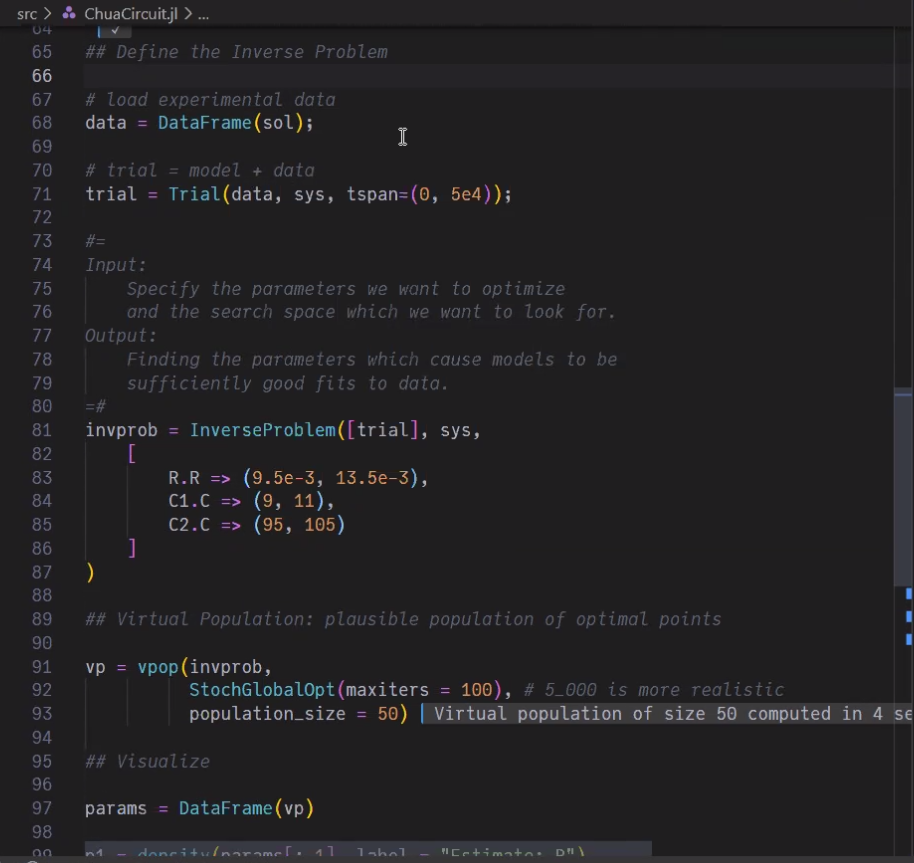Click the '13.5e-3' upper bound value
This screenshot has width=914, height=863.
click(x=372, y=478)
